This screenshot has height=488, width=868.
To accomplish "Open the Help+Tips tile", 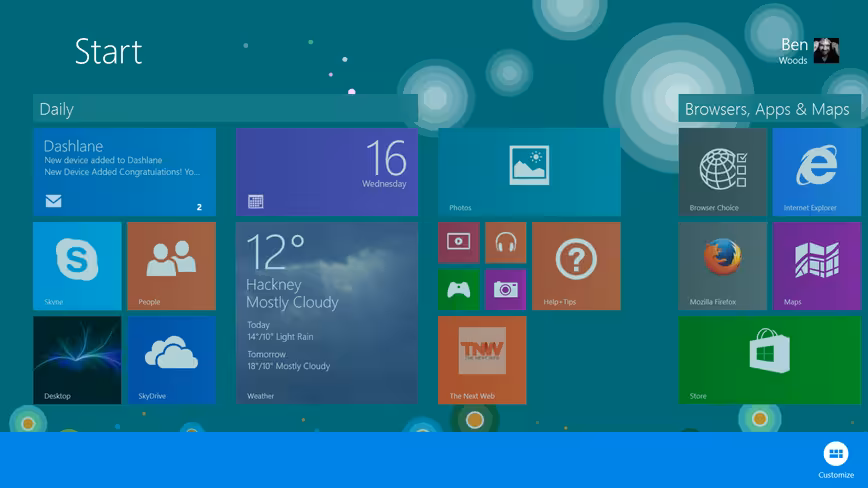I will tap(576, 266).
